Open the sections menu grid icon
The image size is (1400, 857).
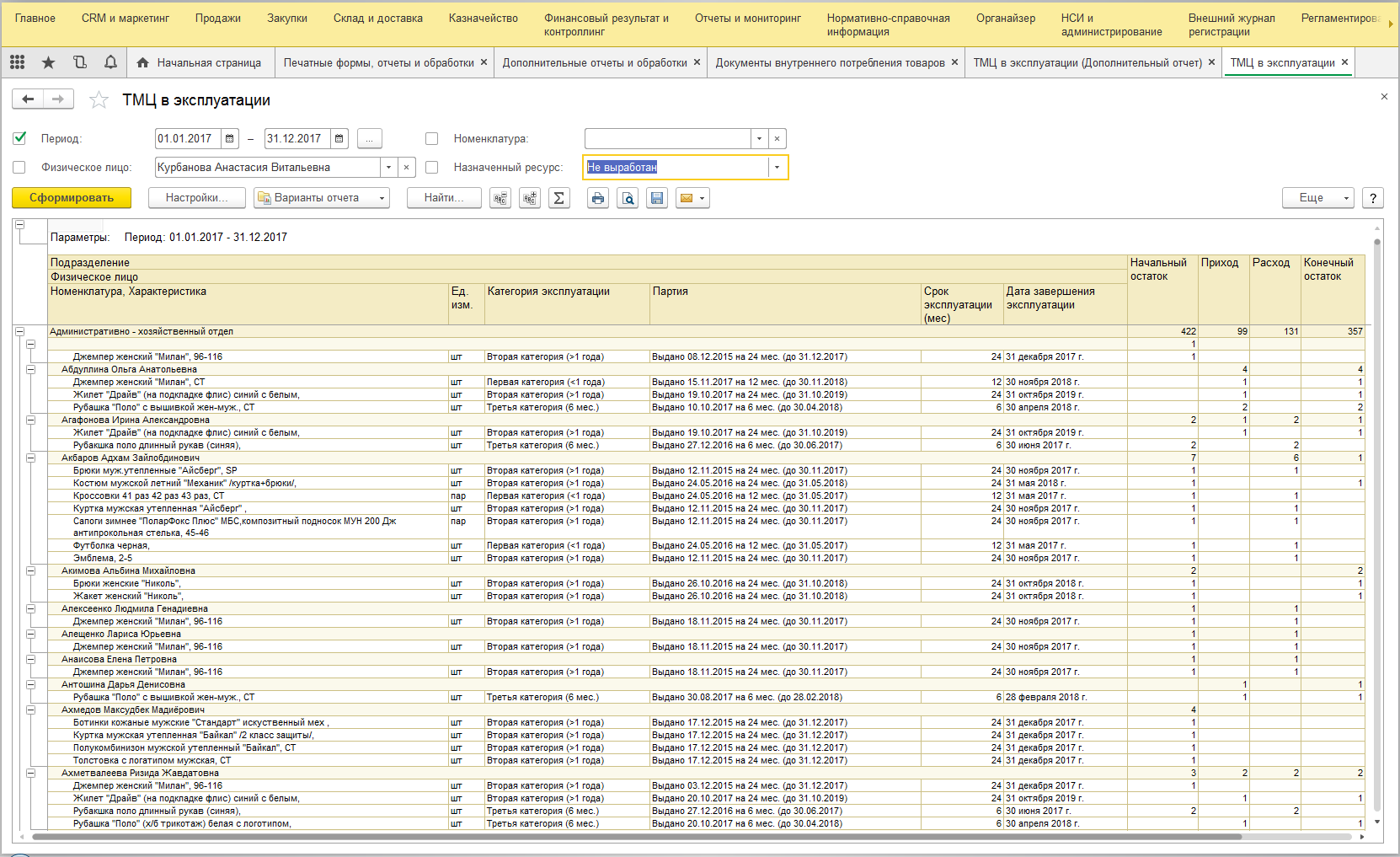(17, 62)
